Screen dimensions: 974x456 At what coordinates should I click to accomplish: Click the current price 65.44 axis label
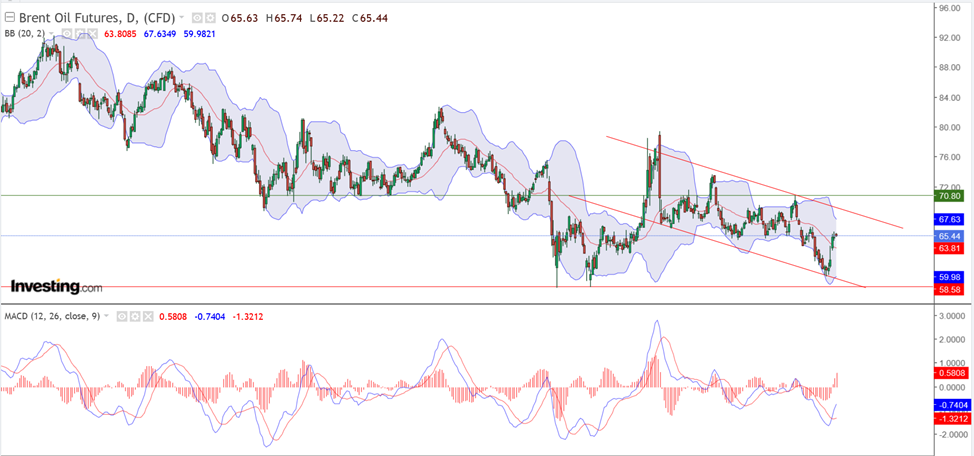[x=948, y=236]
